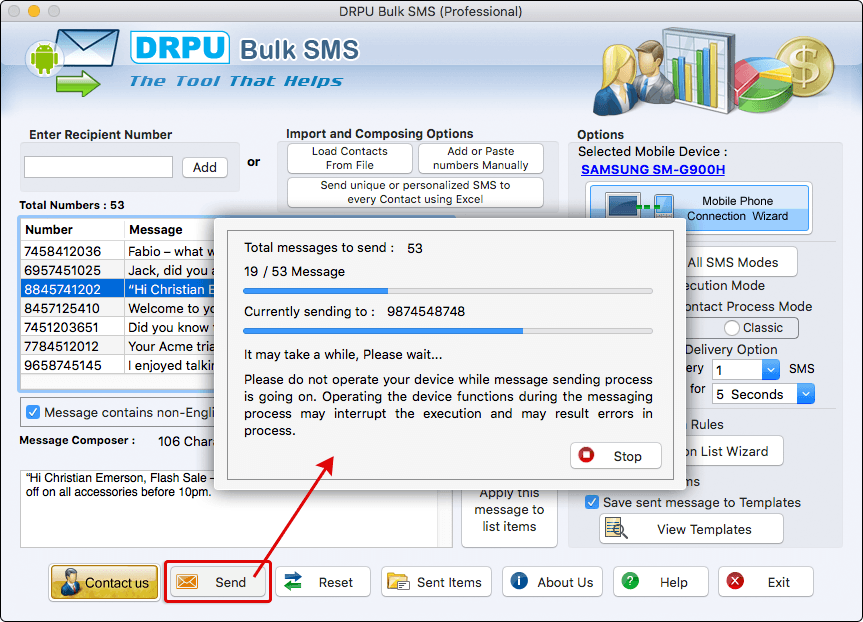Click the Exit button
The image size is (863, 622).
coord(766,582)
